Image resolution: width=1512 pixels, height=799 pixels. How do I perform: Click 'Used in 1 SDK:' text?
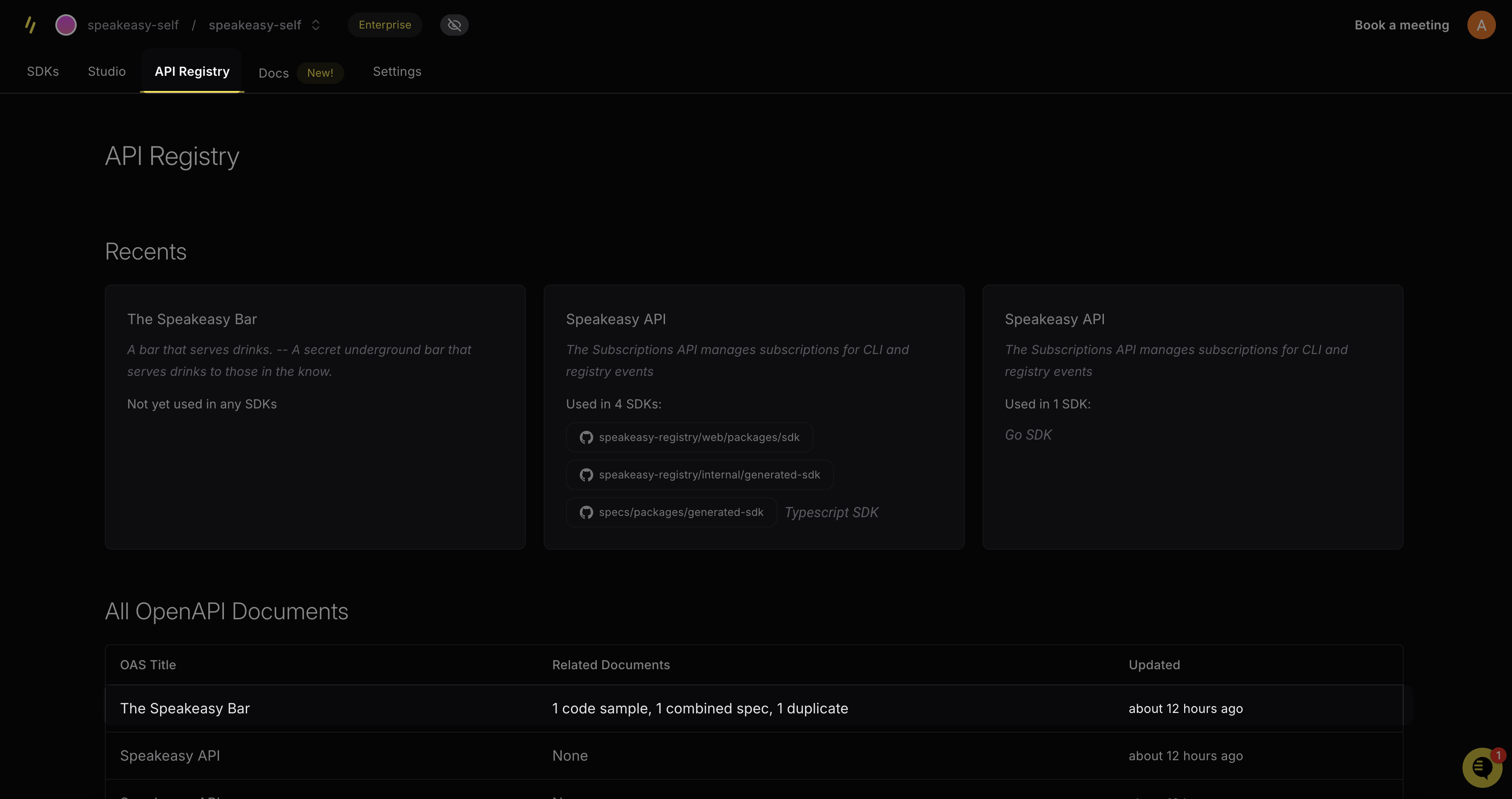pyautogui.click(x=1048, y=404)
